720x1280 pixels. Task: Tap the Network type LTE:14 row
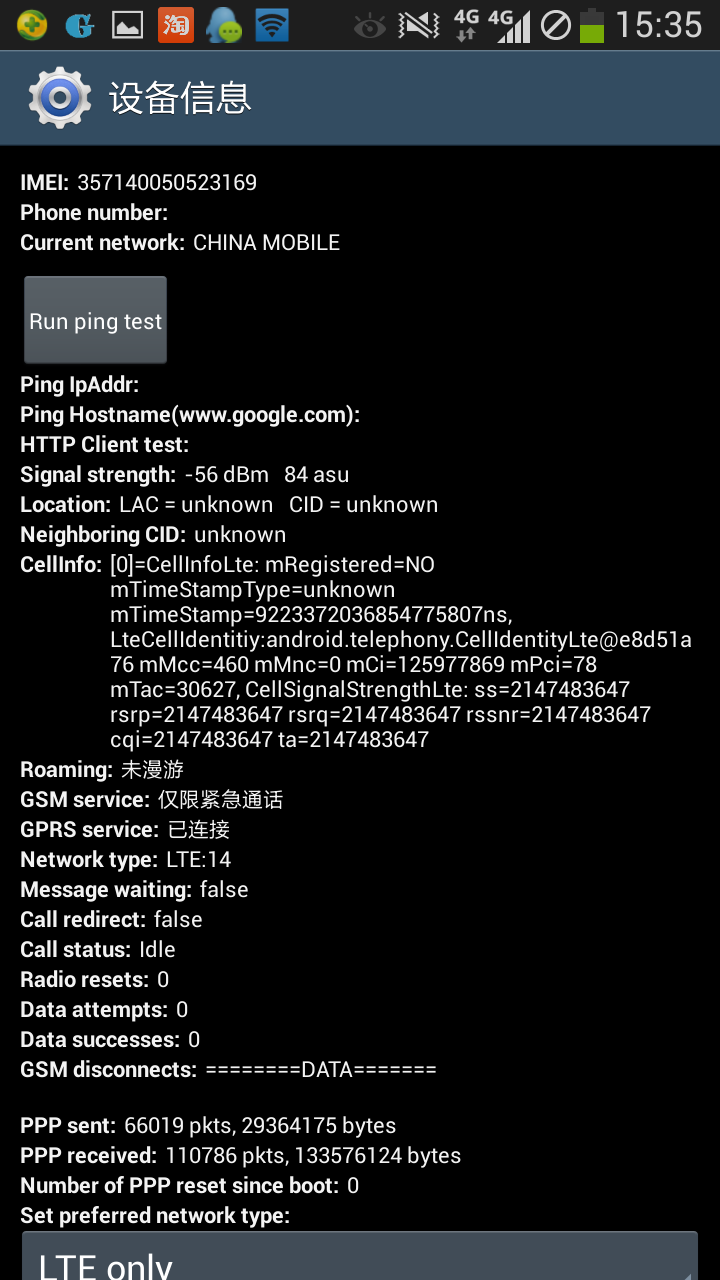[126, 859]
